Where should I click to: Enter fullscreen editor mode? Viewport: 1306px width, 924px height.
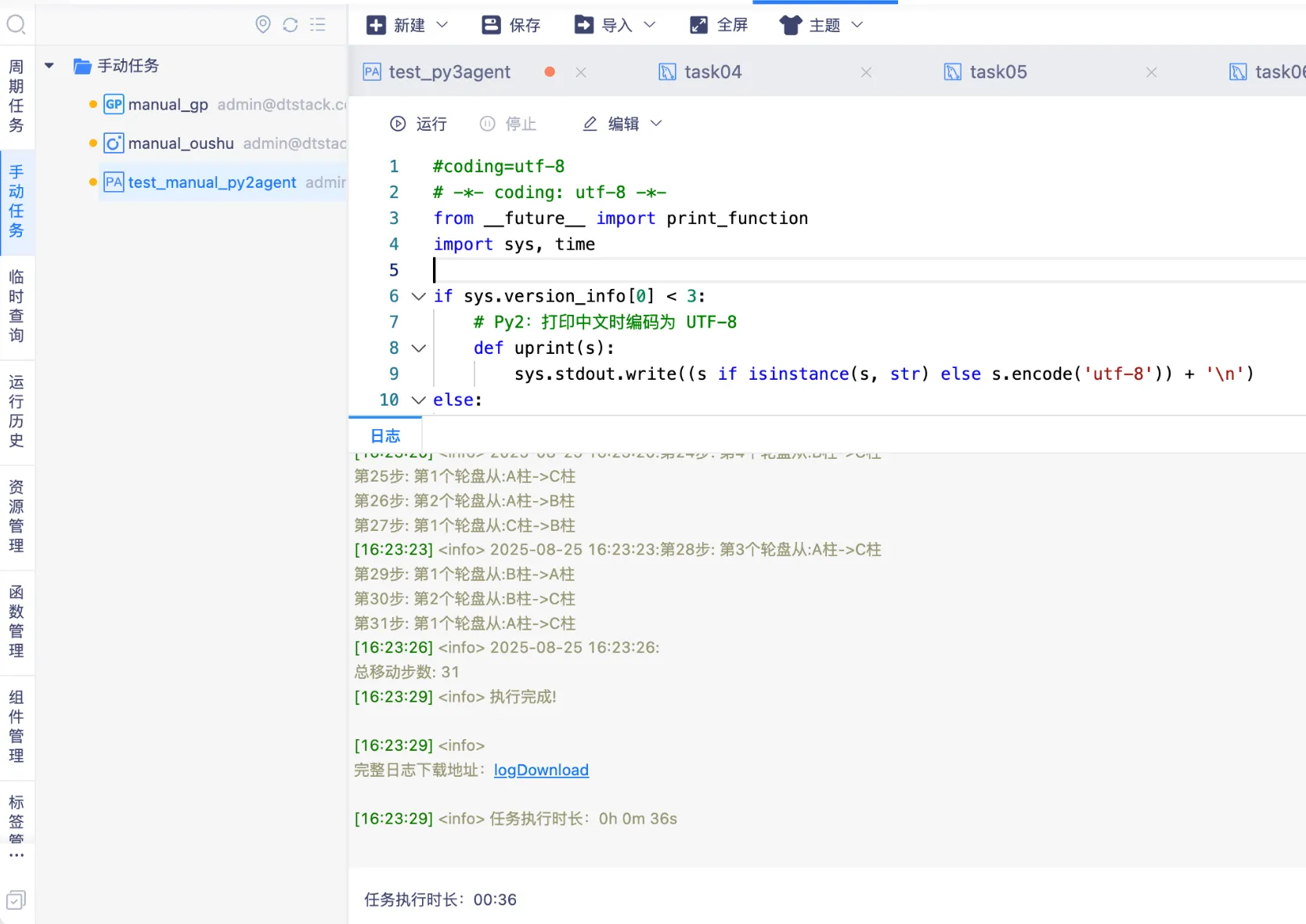pyautogui.click(x=719, y=25)
